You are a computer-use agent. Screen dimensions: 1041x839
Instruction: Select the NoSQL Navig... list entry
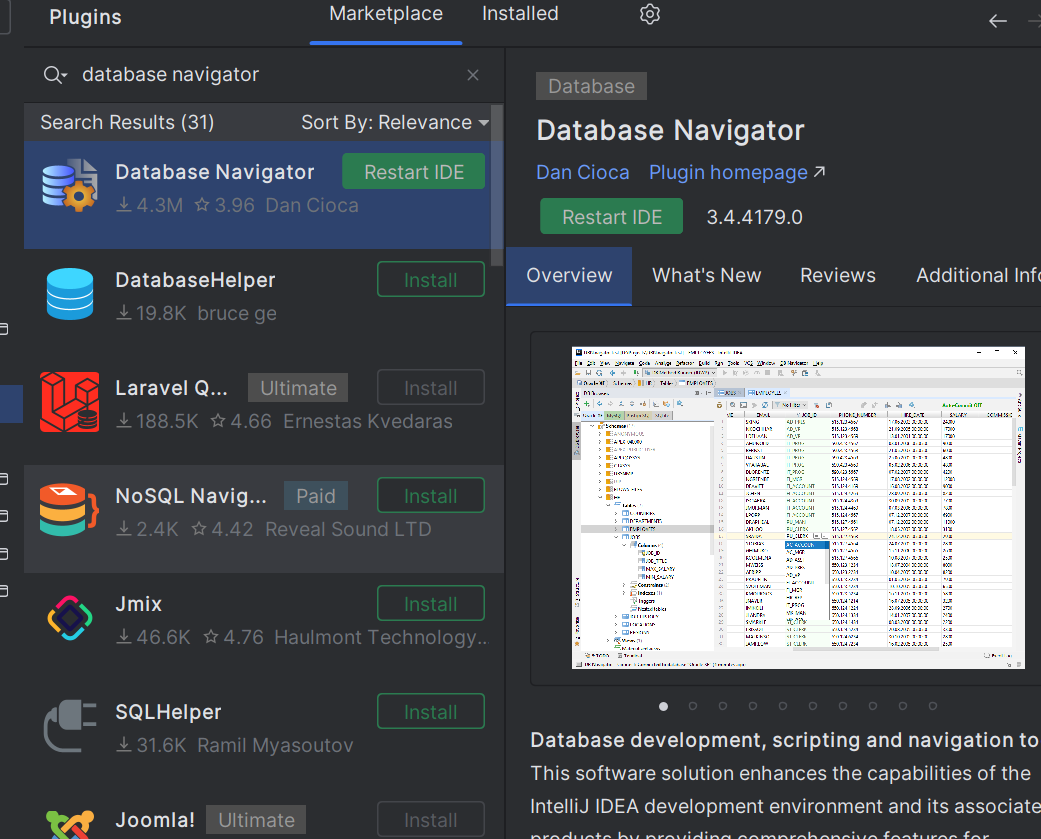(x=263, y=518)
